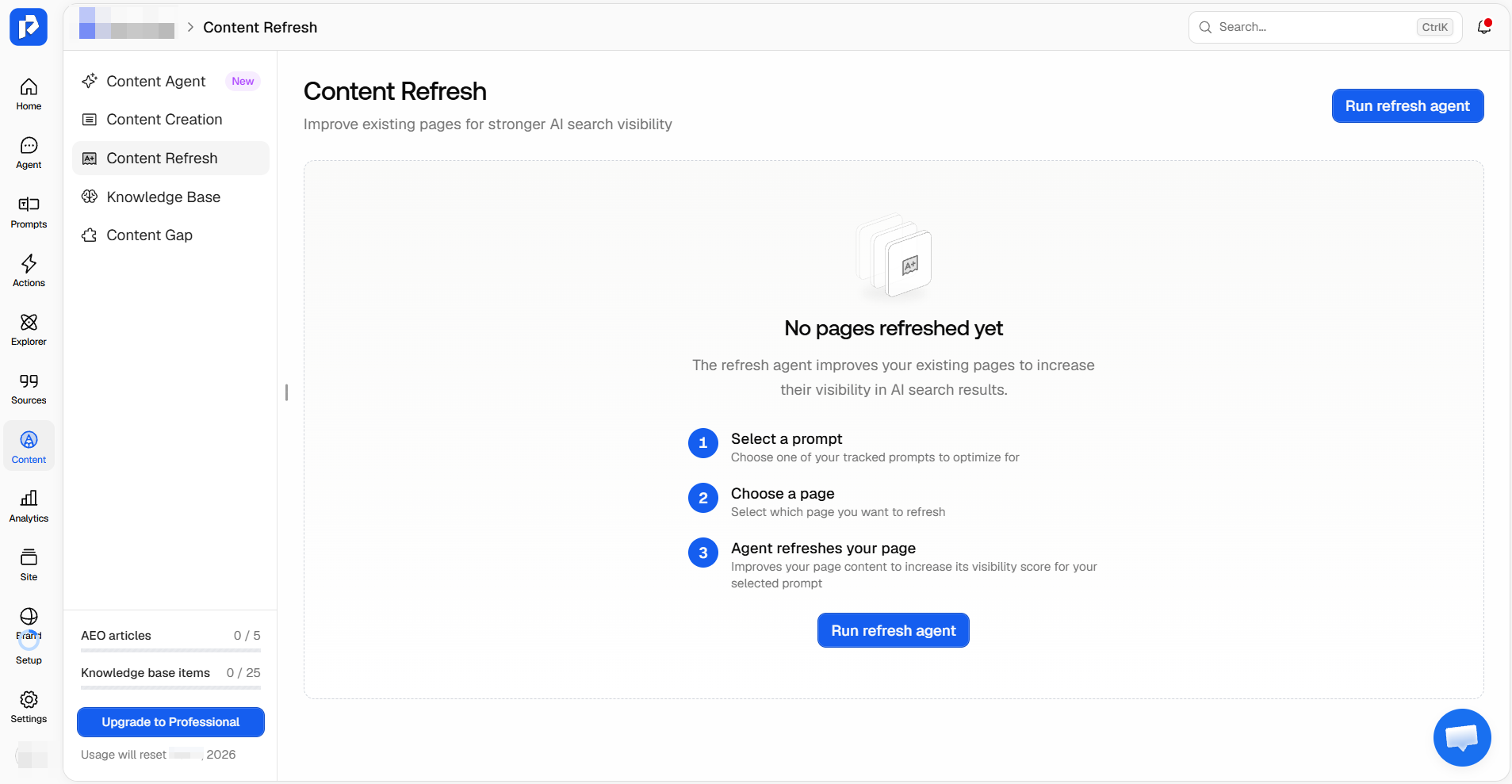The height and width of the screenshot is (784, 1512).
Task: Open Knowledge Base menu item
Action: [x=170, y=197]
